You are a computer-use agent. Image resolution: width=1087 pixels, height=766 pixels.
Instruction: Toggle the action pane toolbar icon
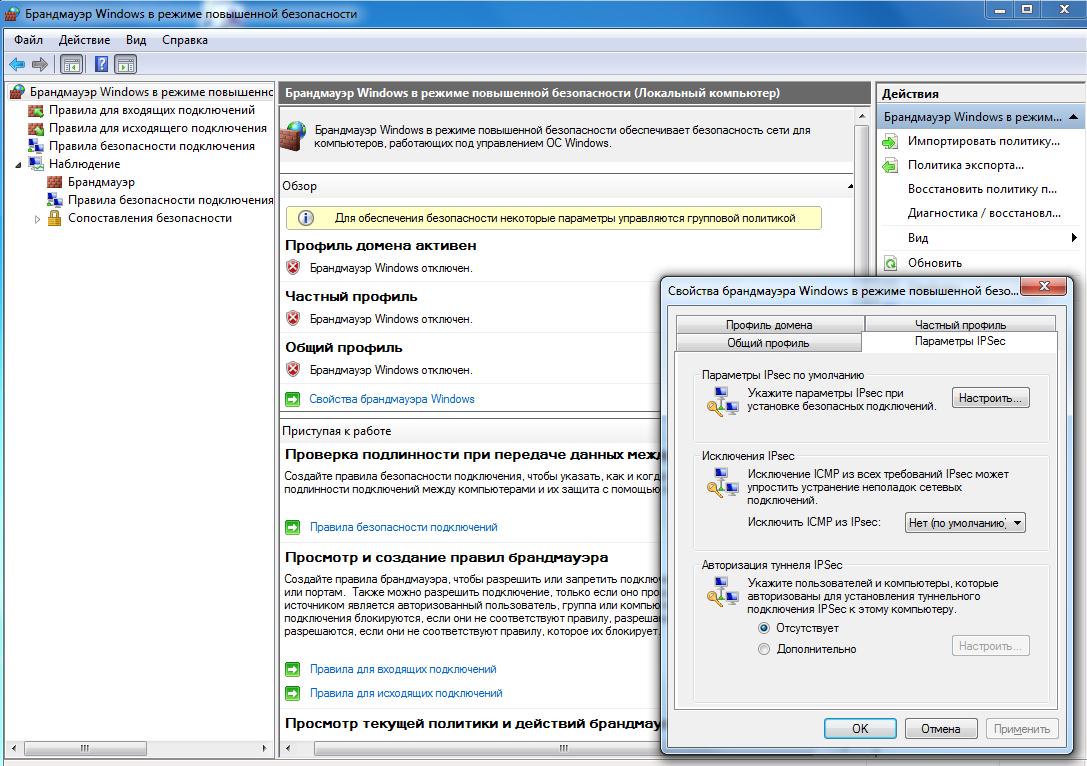(125, 64)
